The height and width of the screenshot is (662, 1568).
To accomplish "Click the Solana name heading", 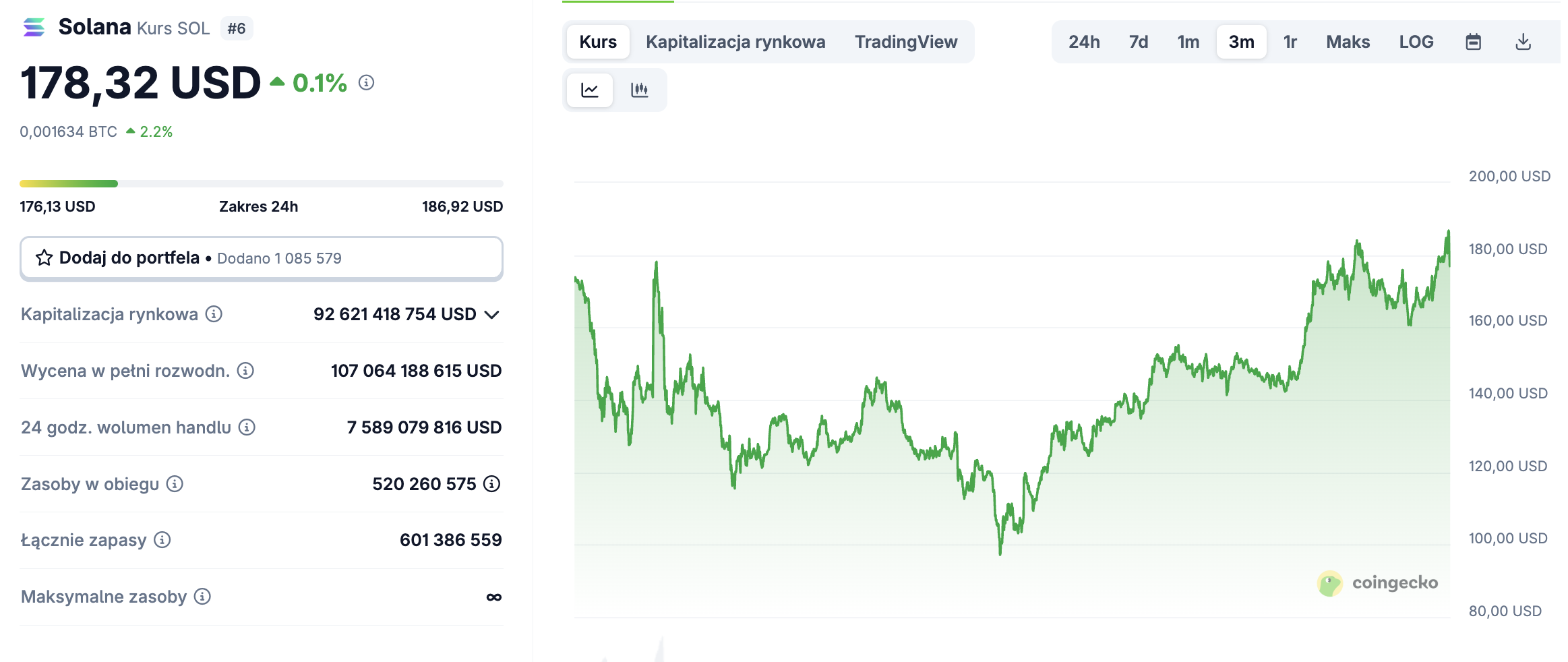I will pyautogui.click(x=94, y=27).
